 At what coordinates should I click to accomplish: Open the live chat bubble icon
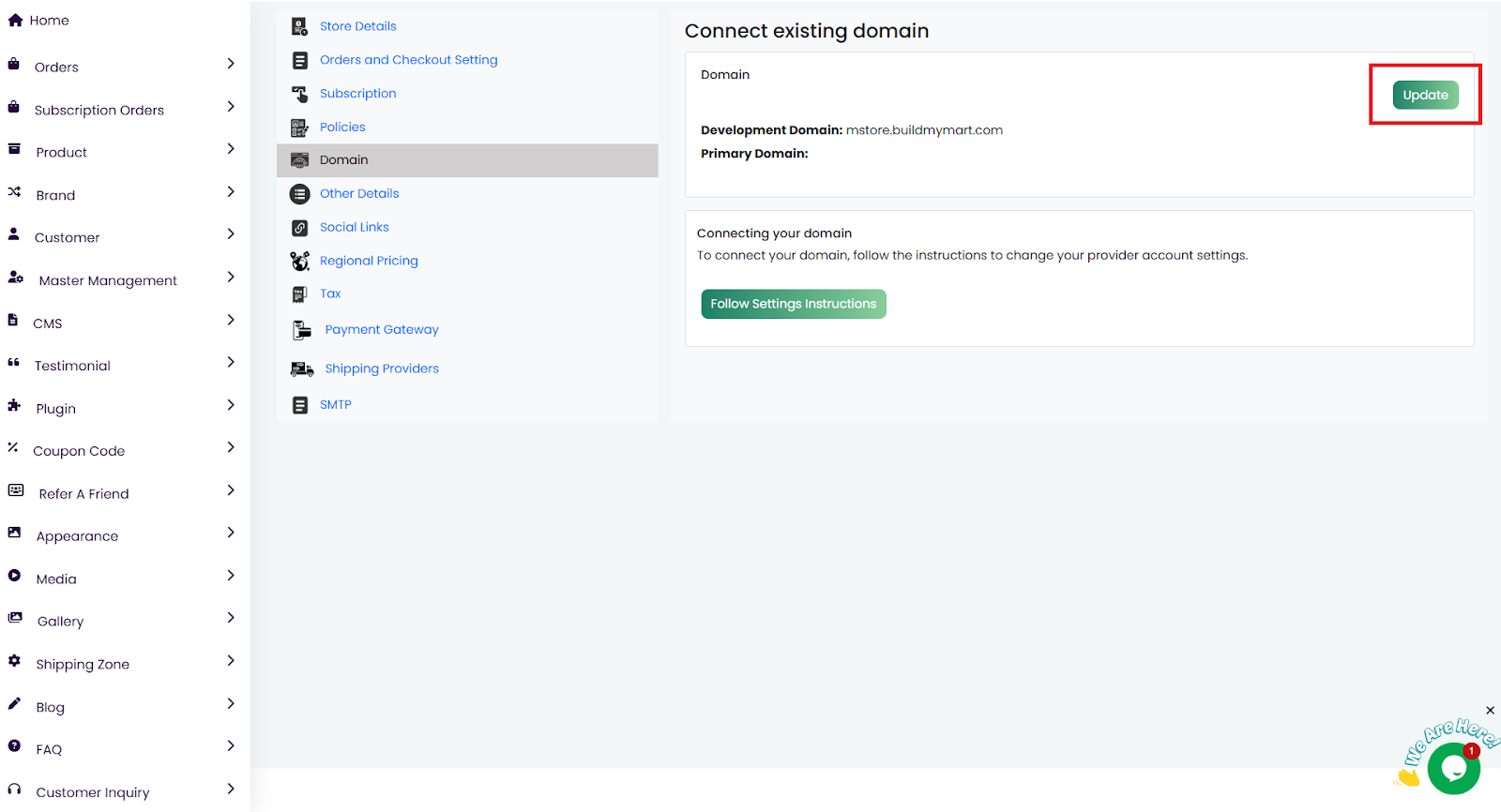(1452, 768)
